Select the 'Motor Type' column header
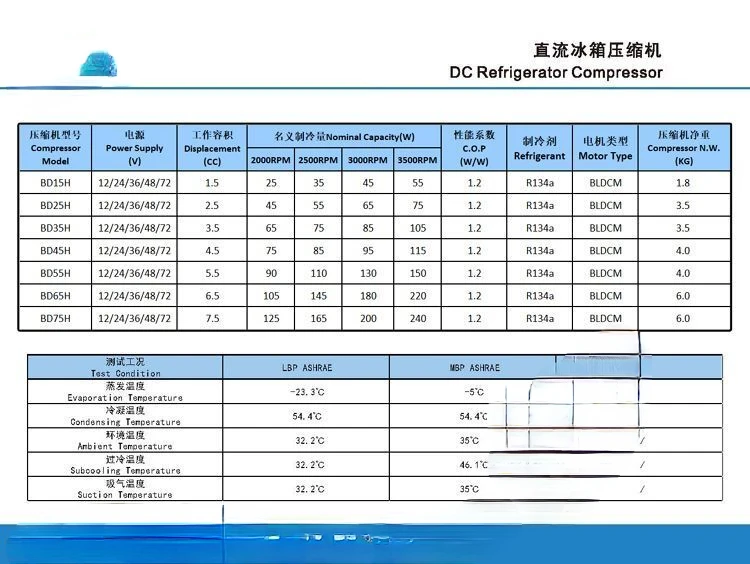Viewport: 750px width, 564px height. pyautogui.click(x=605, y=148)
